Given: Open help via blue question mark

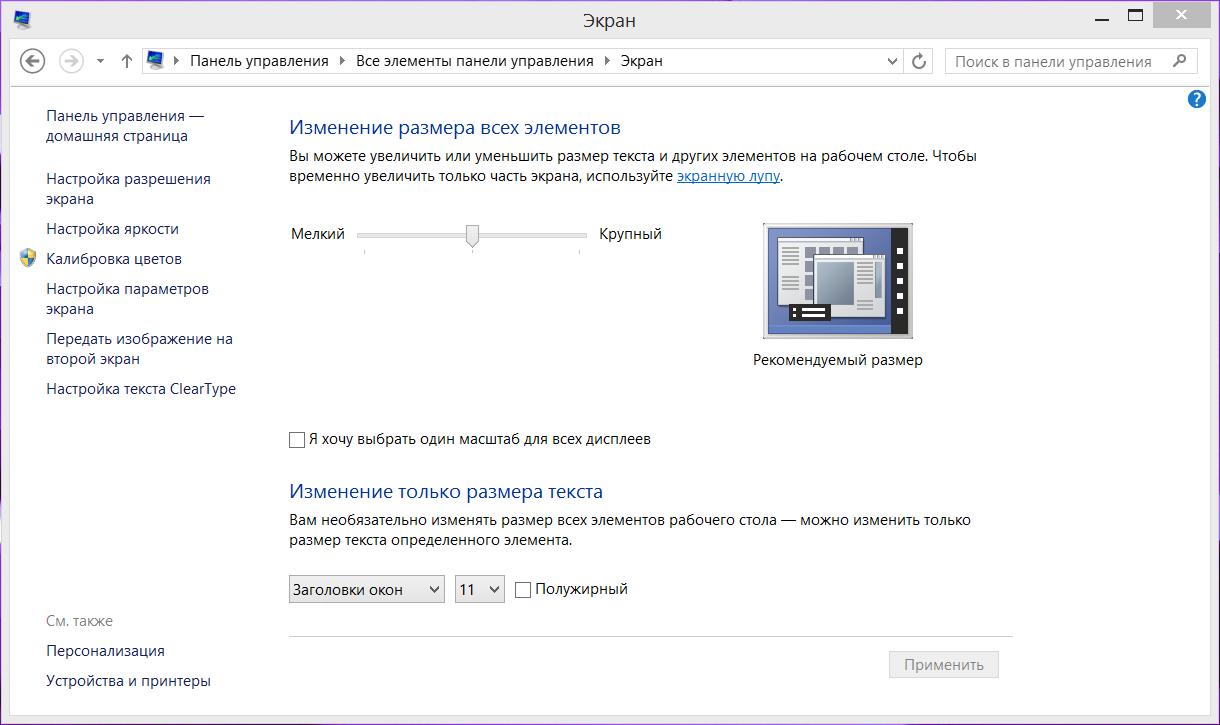Looking at the screenshot, I should tap(1196, 99).
